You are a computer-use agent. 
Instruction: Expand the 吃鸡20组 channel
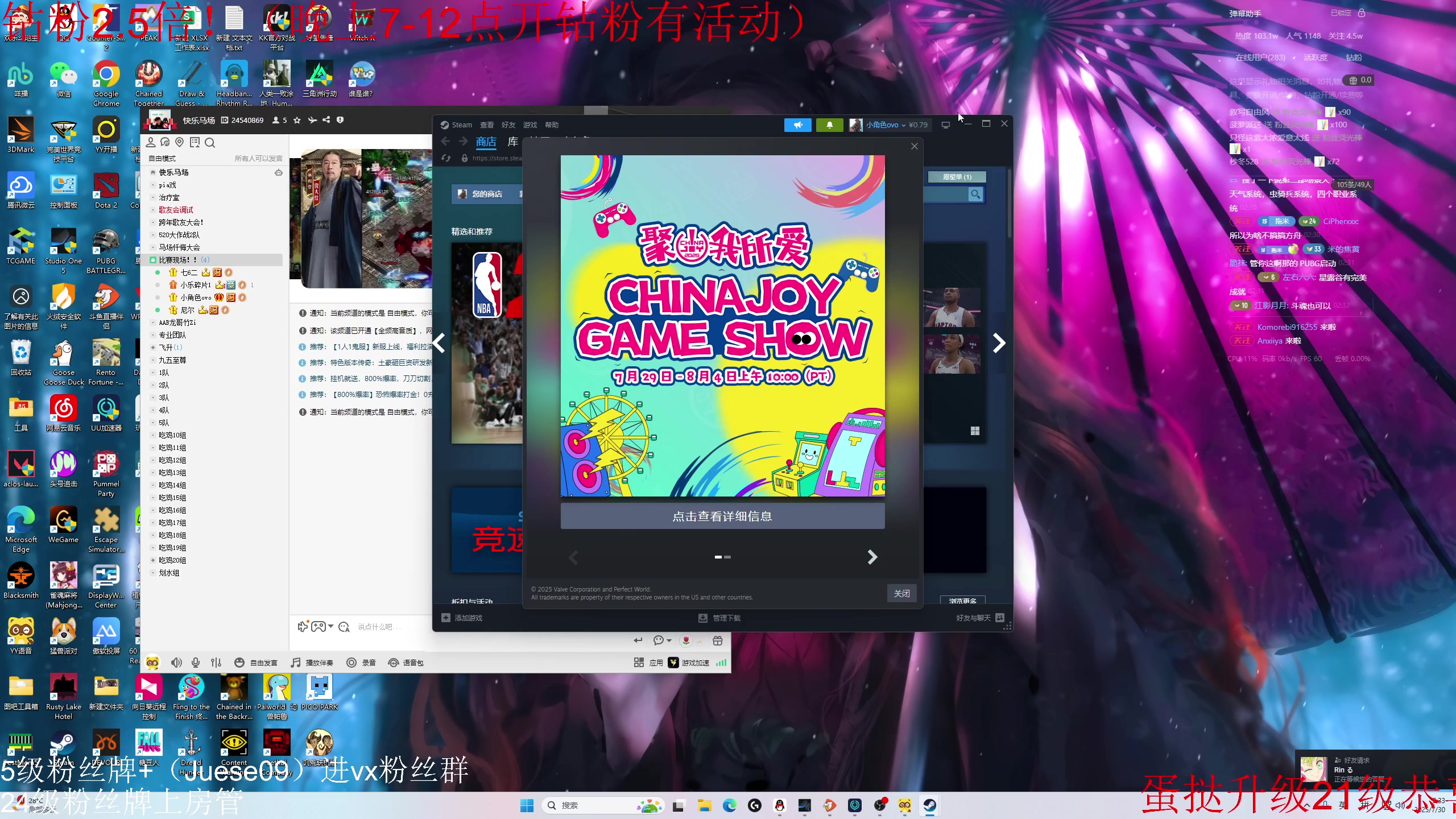(x=152, y=560)
